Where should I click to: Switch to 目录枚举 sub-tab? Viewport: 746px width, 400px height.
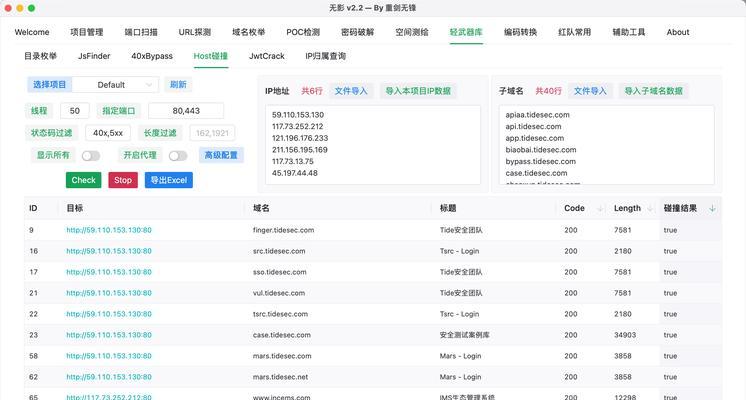(x=40, y=56)
